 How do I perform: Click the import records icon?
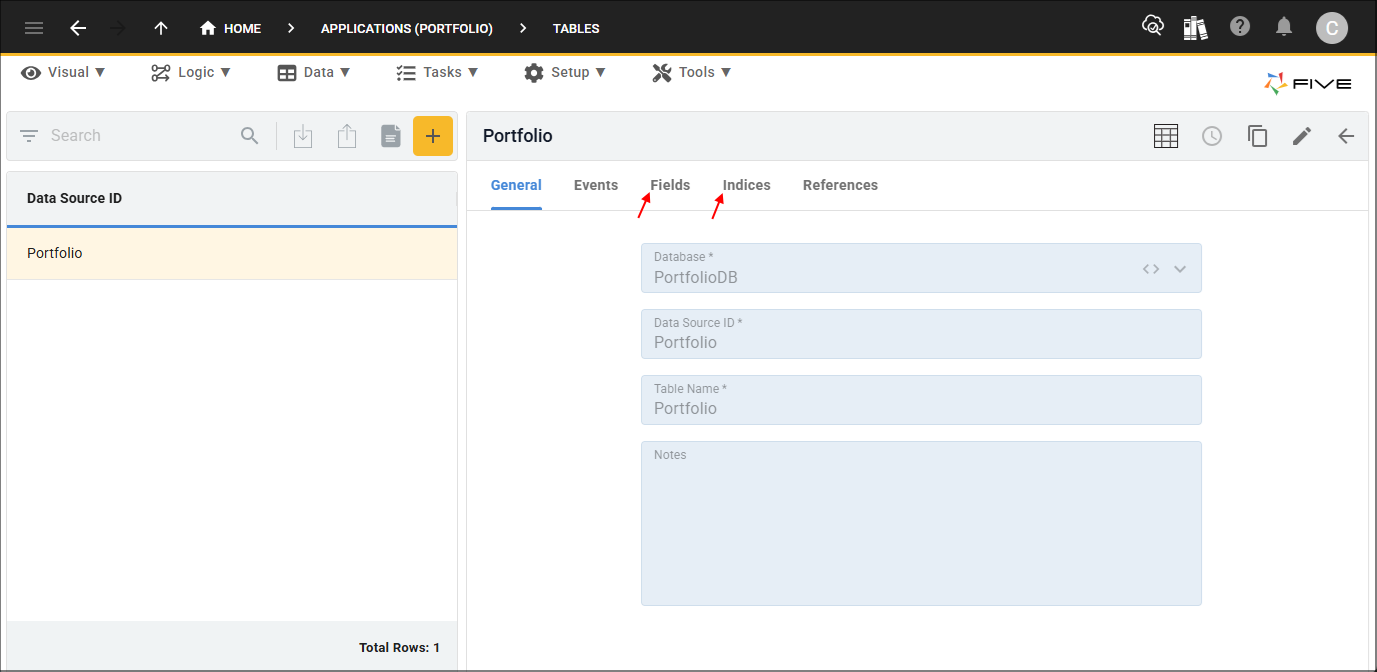[303, 135]
